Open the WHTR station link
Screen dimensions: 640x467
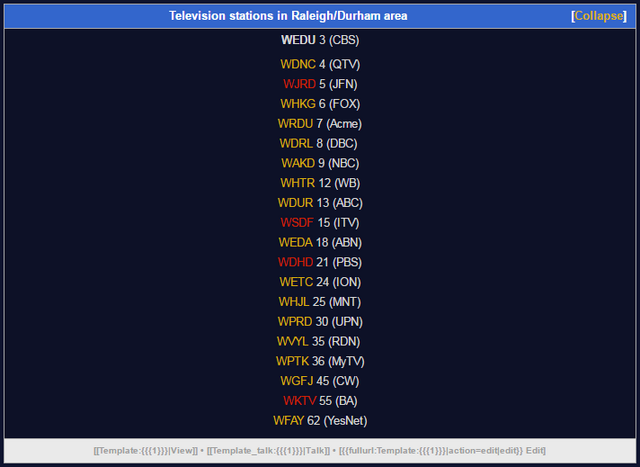pos(298,183)
